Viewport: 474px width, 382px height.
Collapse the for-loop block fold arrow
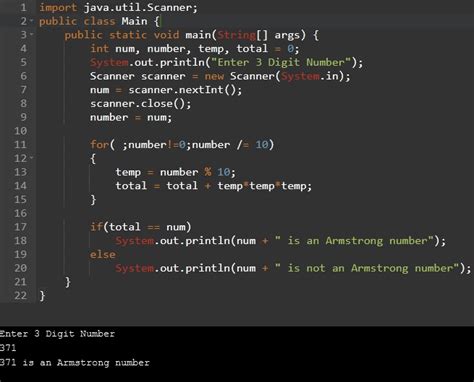coord(32,157)
